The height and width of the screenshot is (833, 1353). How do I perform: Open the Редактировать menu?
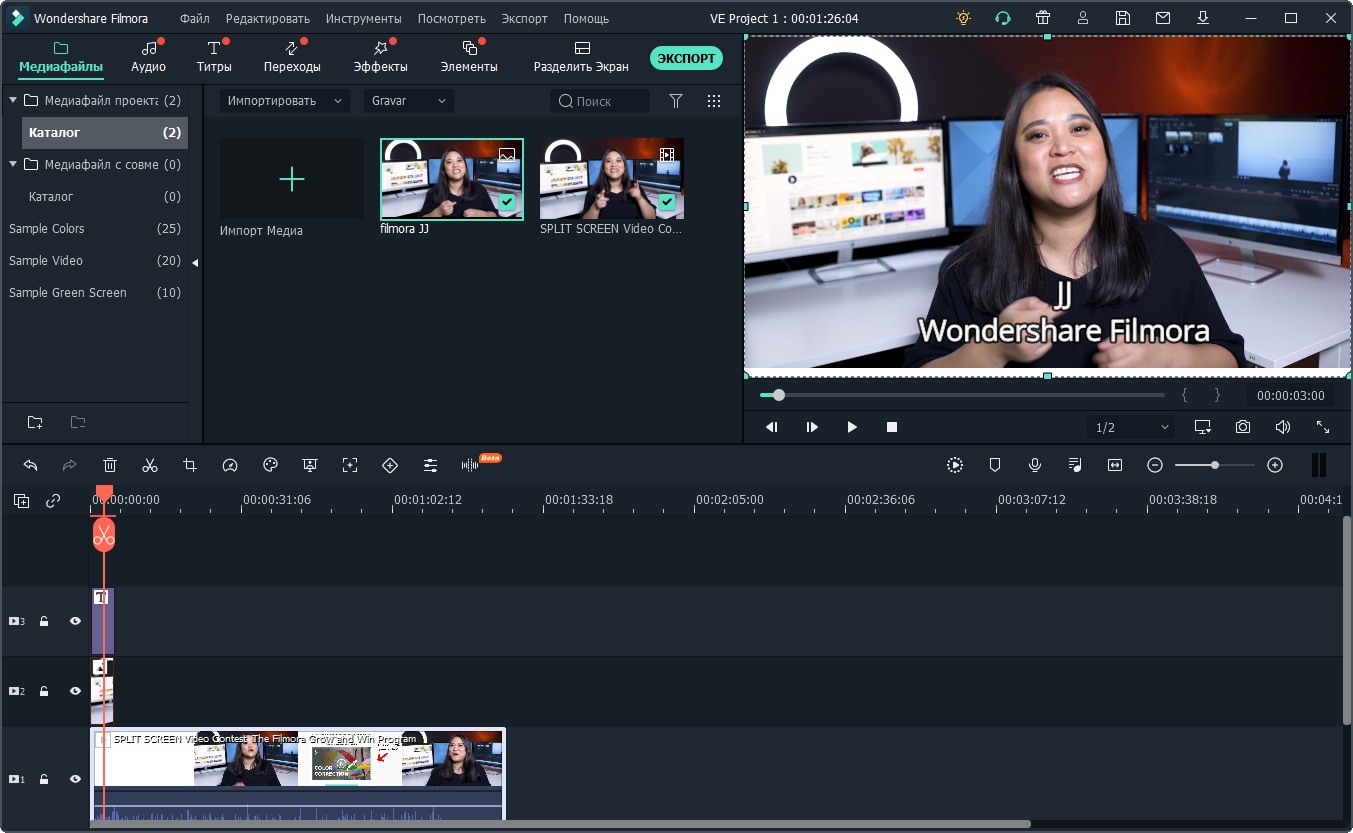pyautogui.click(x=268, y=18)
